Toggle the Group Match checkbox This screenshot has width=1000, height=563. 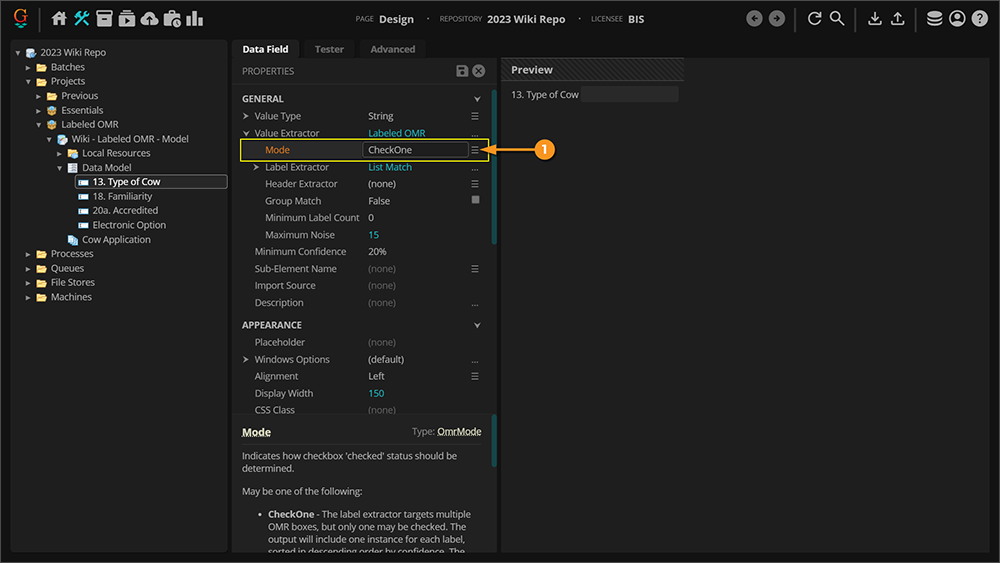coord(475,200)
